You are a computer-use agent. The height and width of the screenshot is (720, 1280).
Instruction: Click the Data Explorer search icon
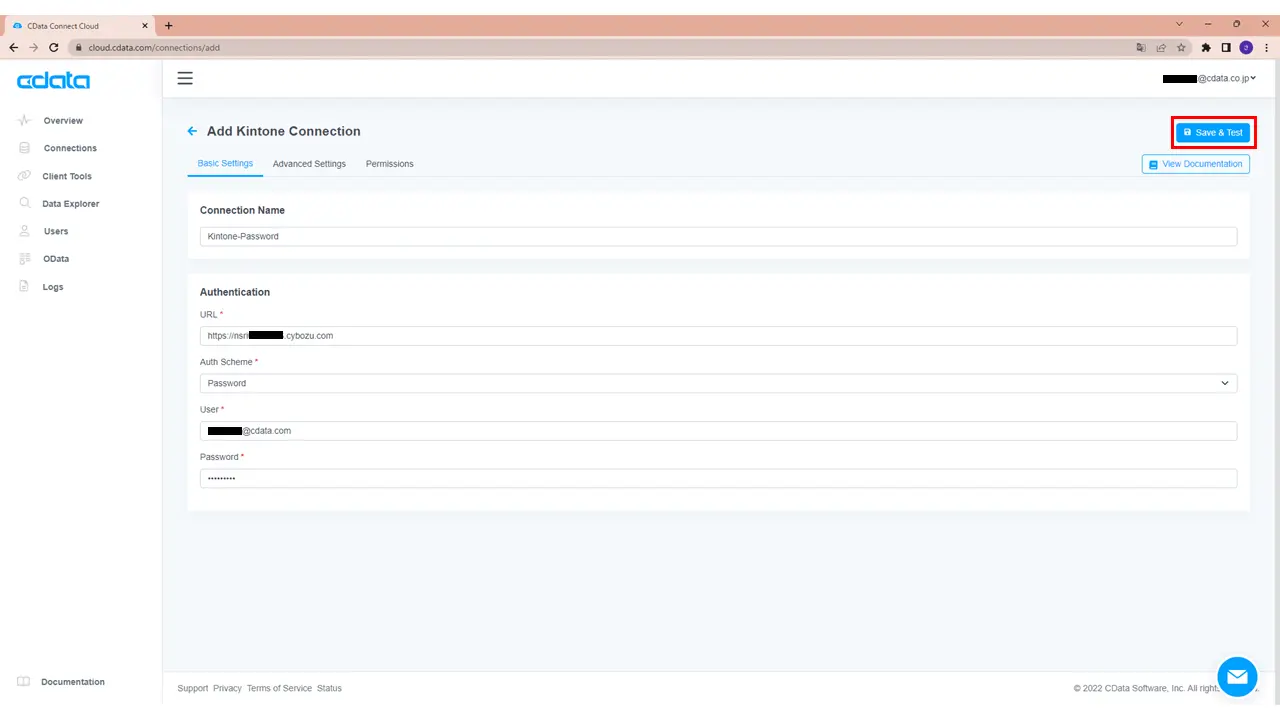point(25,203)
